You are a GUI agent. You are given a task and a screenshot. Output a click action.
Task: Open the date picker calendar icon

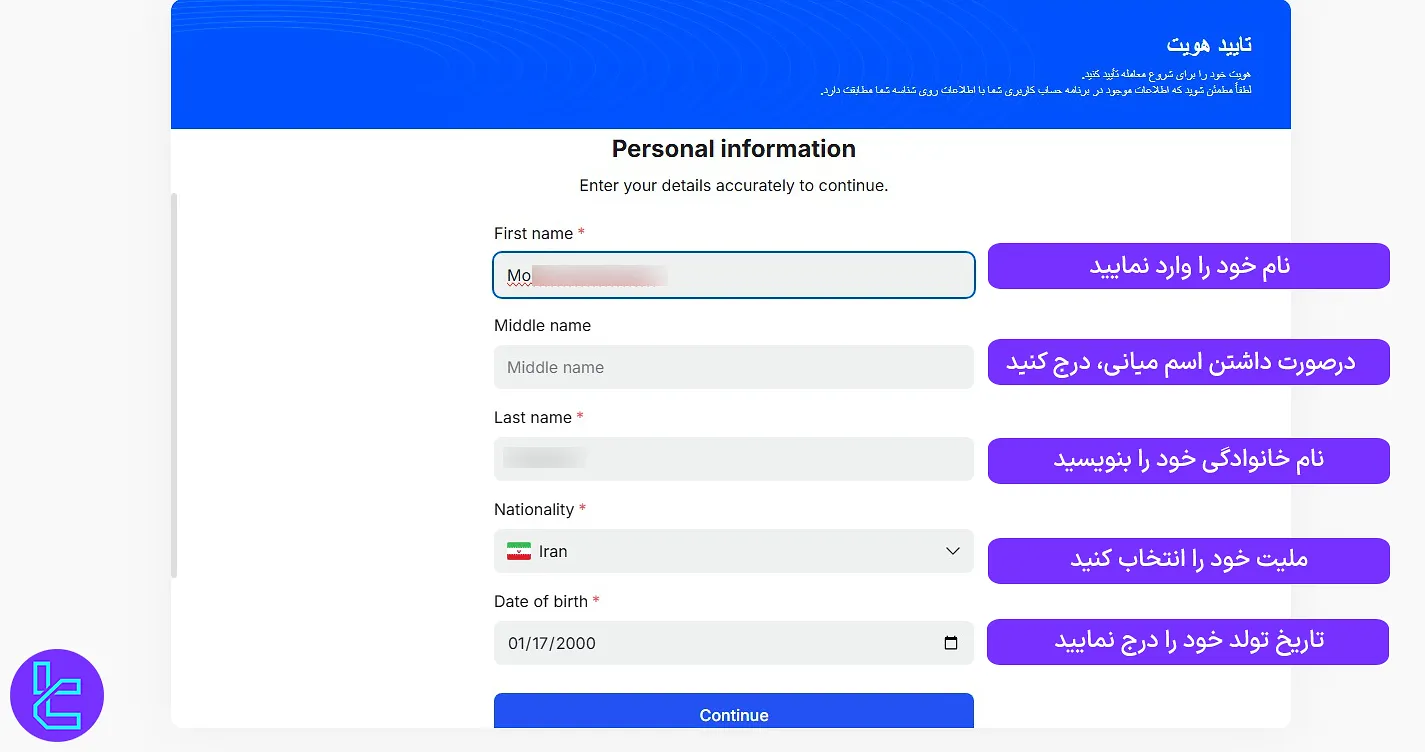[x=950, y=643]
